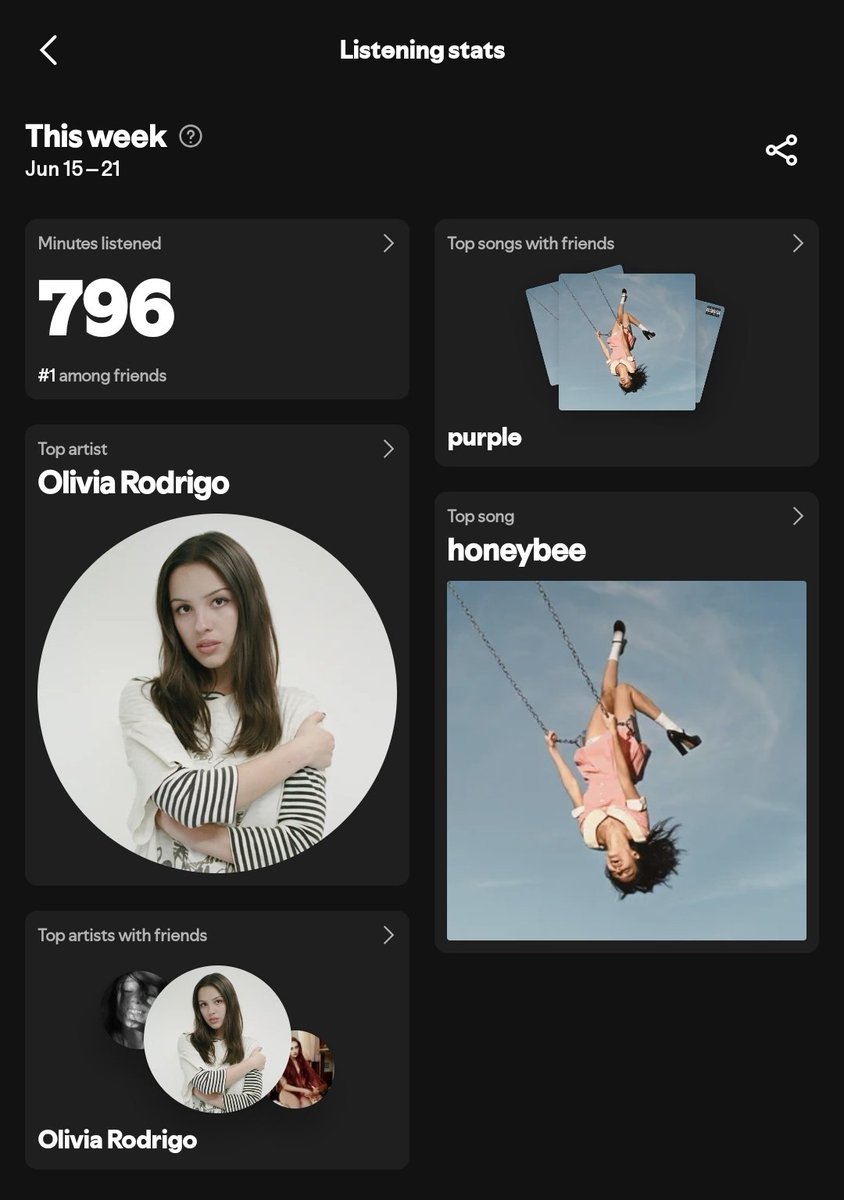Click the 'Listening stats' title
Screen dimensions: 844x1200
point(422,50)
